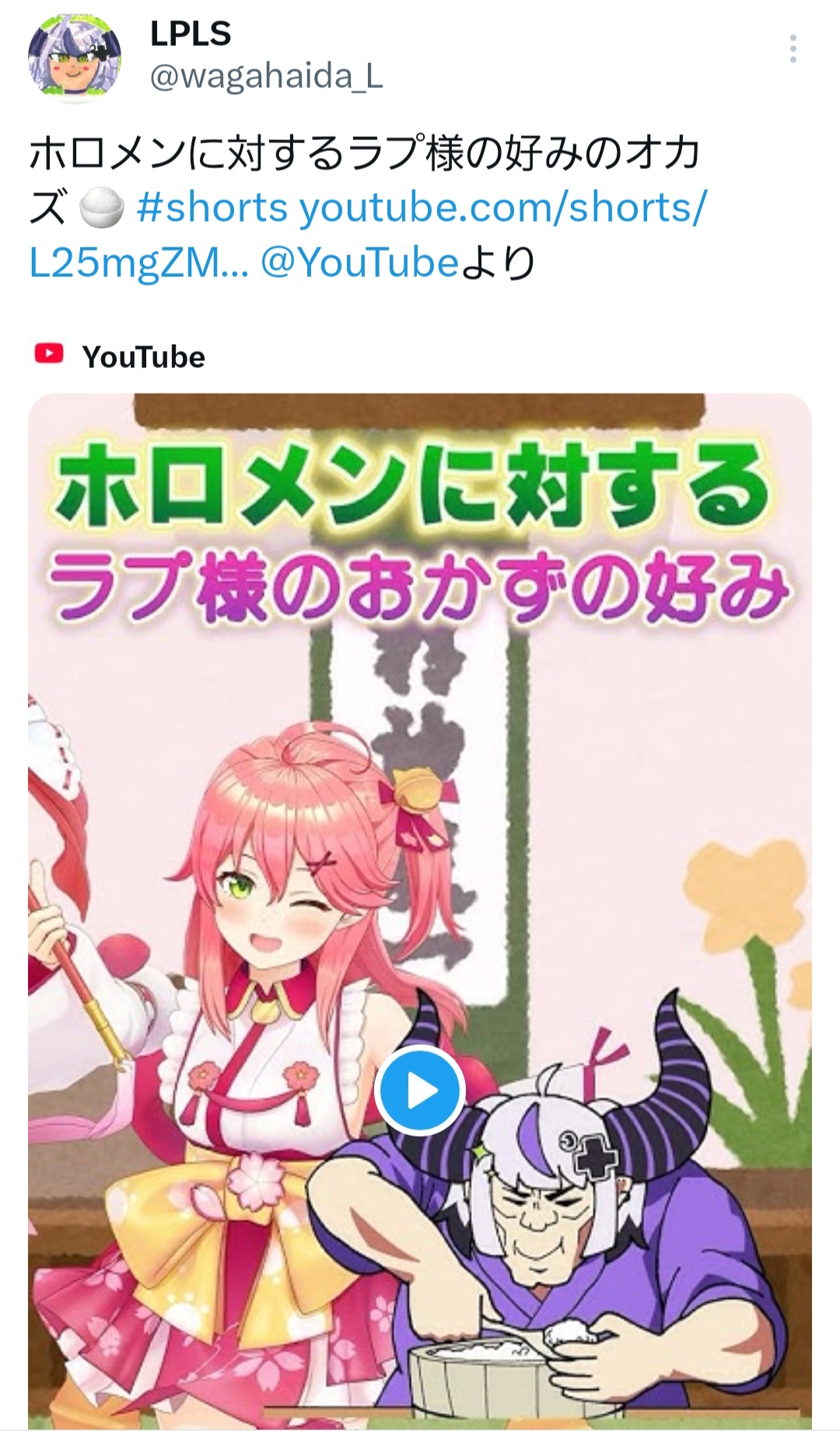The image size is (840, 1450).
Task: Open the @YouTube mention
Action: pos(359,264)
